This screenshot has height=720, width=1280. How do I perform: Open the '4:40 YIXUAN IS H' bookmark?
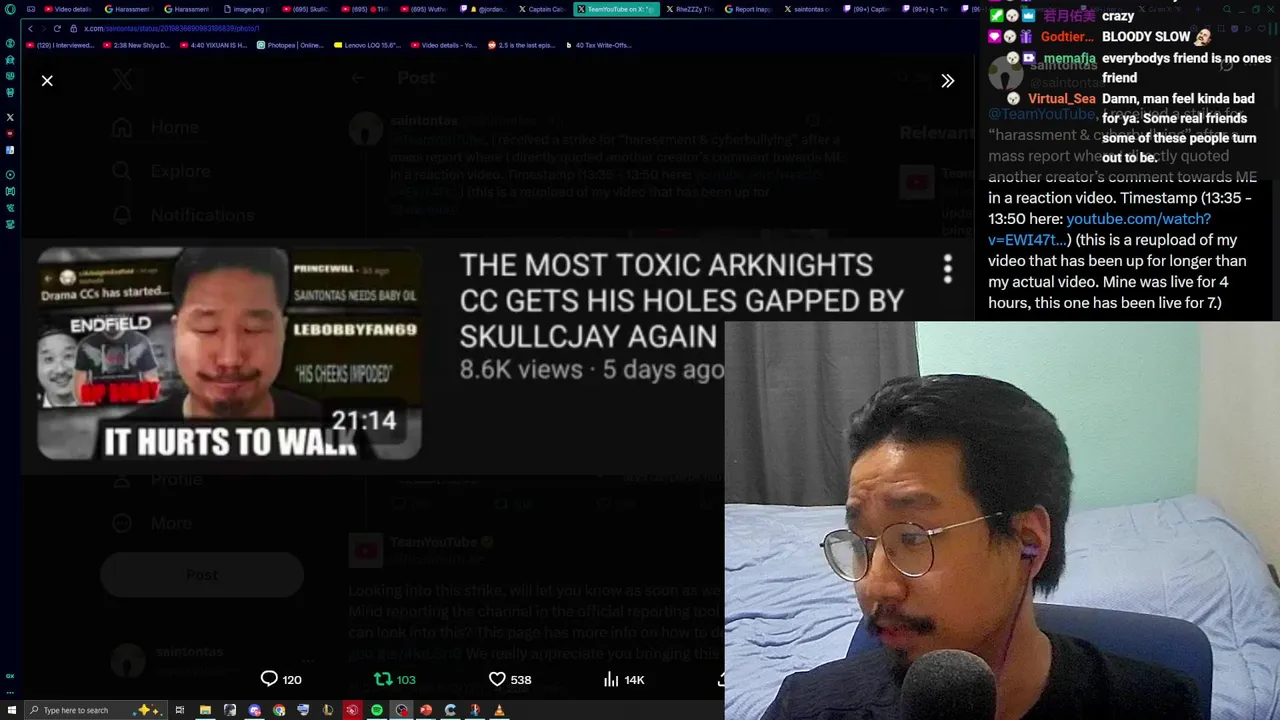[213, 45]
